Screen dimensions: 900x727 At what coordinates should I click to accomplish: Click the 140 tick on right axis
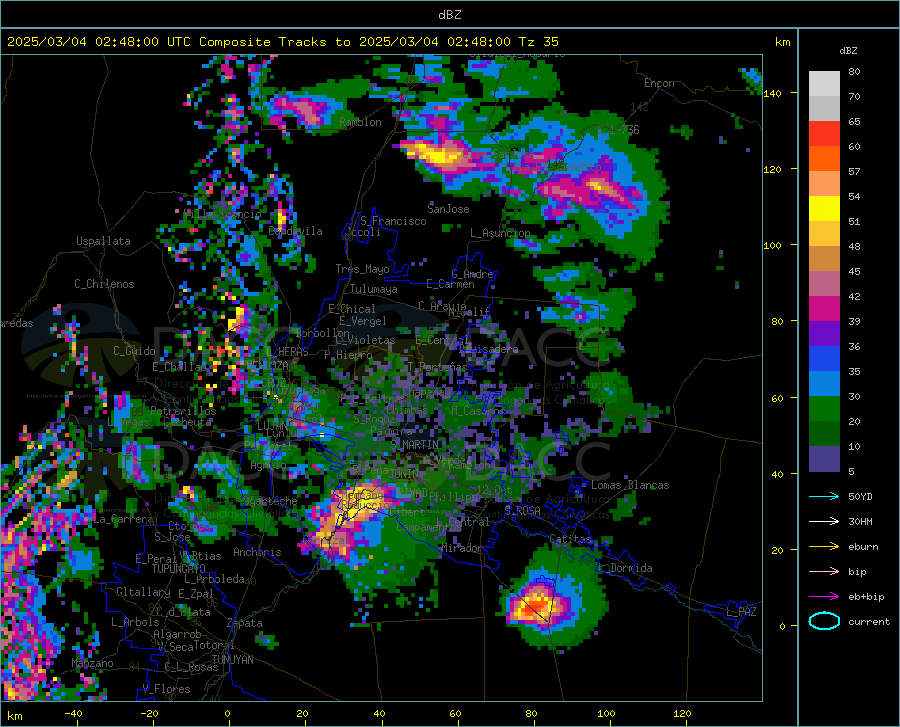tap(772, 93)
